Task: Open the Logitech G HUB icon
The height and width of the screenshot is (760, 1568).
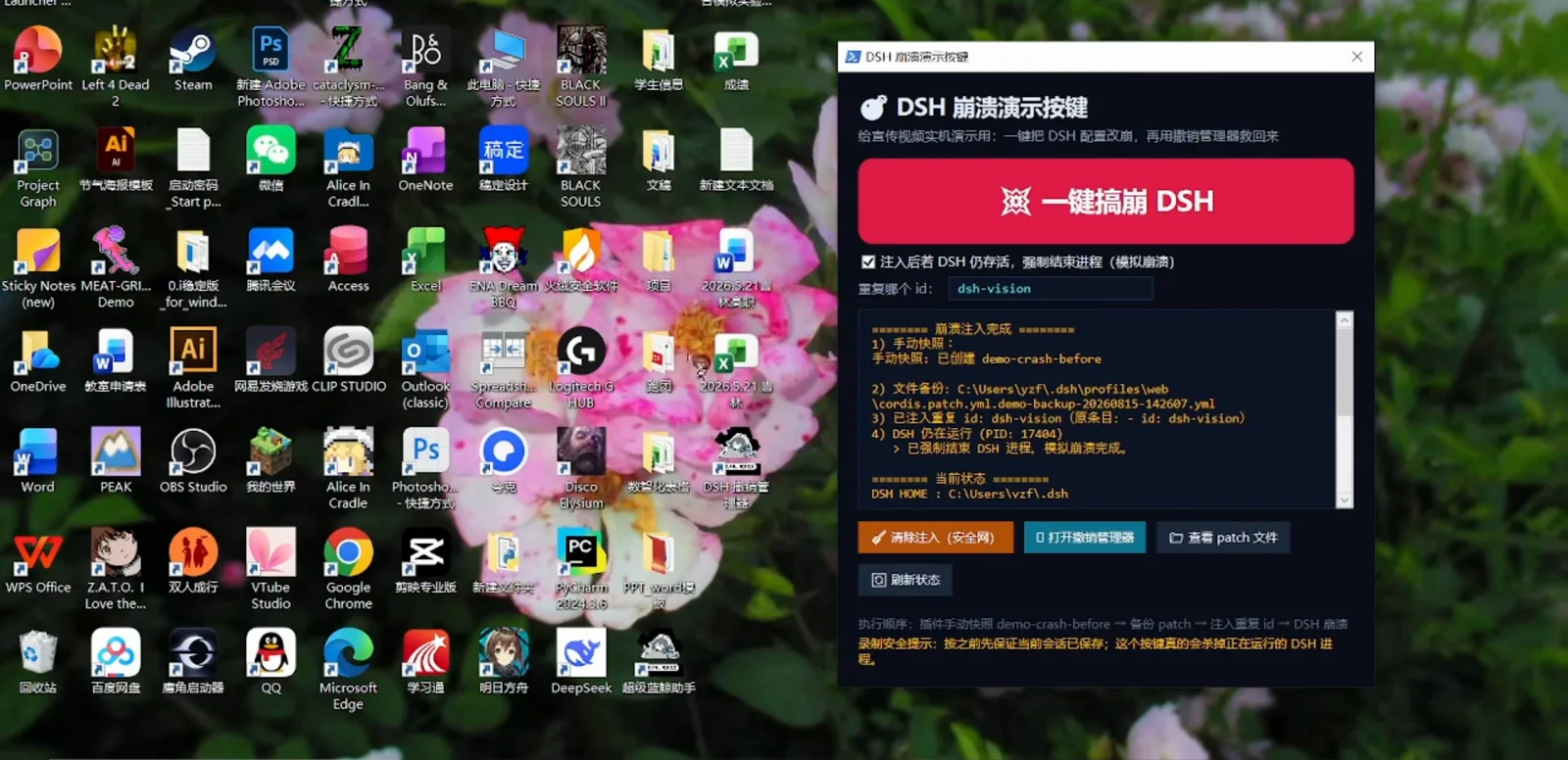Action: 581,368
